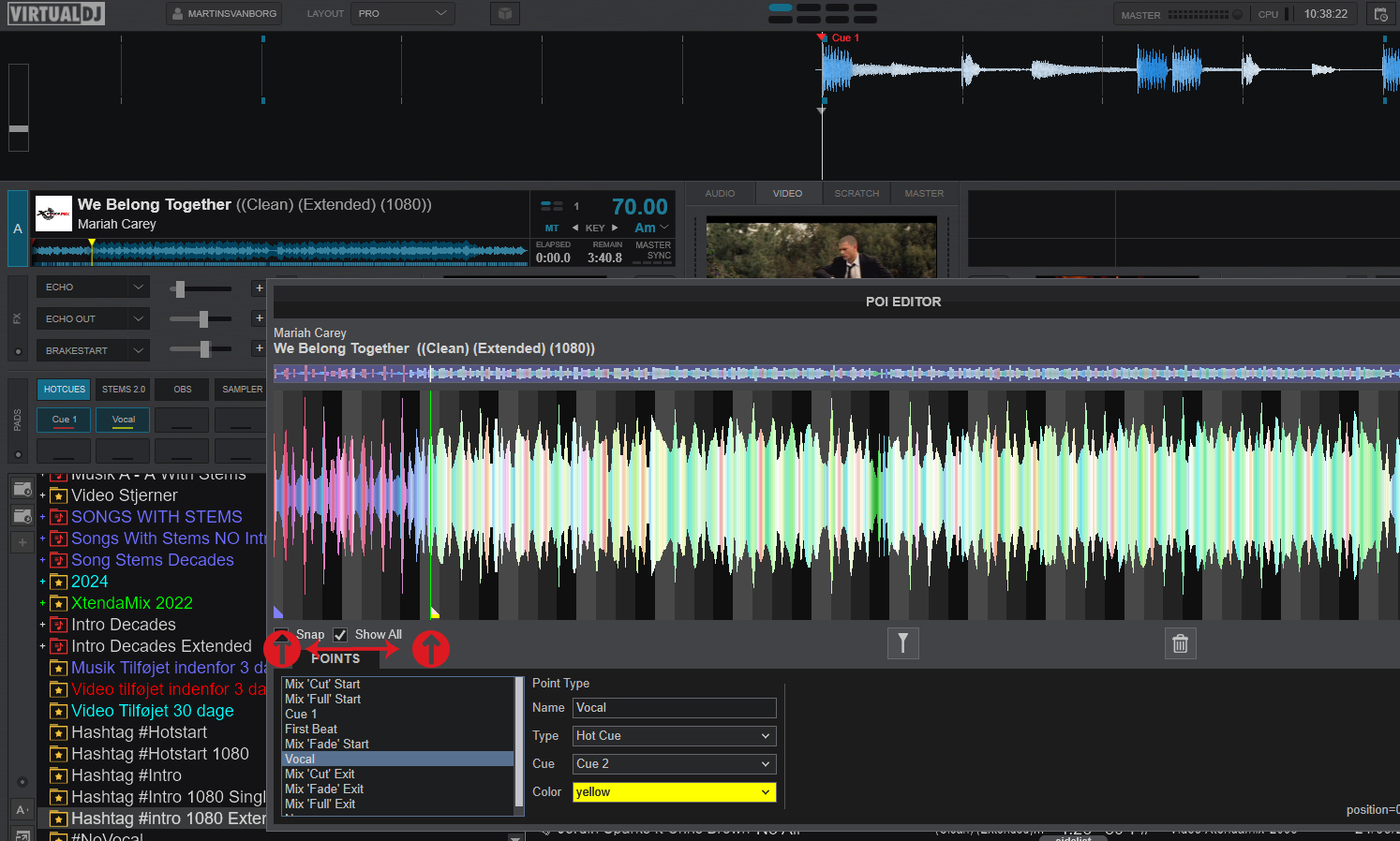This screenshot has width=1400, height=841.
Task: Expand the SONGS WITH STEMS folder
Action: (42, 517)
